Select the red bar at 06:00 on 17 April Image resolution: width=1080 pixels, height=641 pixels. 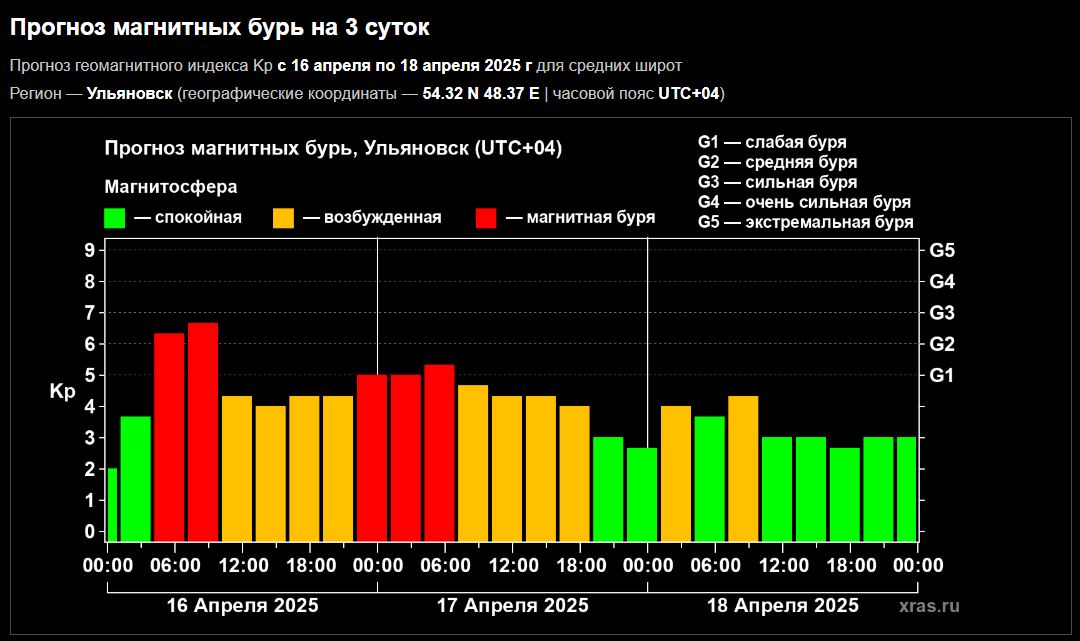pos(439,452)
